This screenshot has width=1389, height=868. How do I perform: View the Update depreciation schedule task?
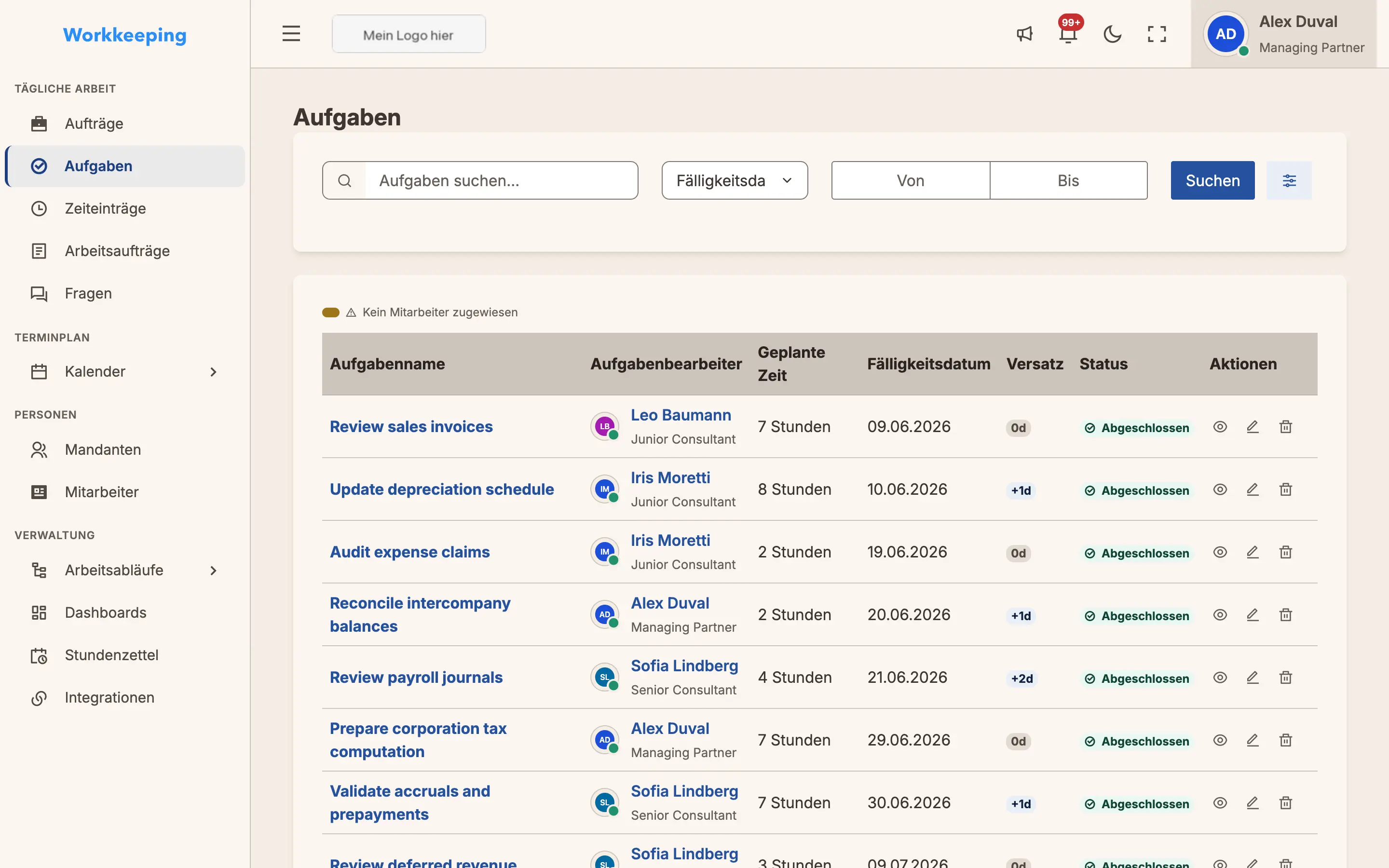click(x=1220, y=489)
